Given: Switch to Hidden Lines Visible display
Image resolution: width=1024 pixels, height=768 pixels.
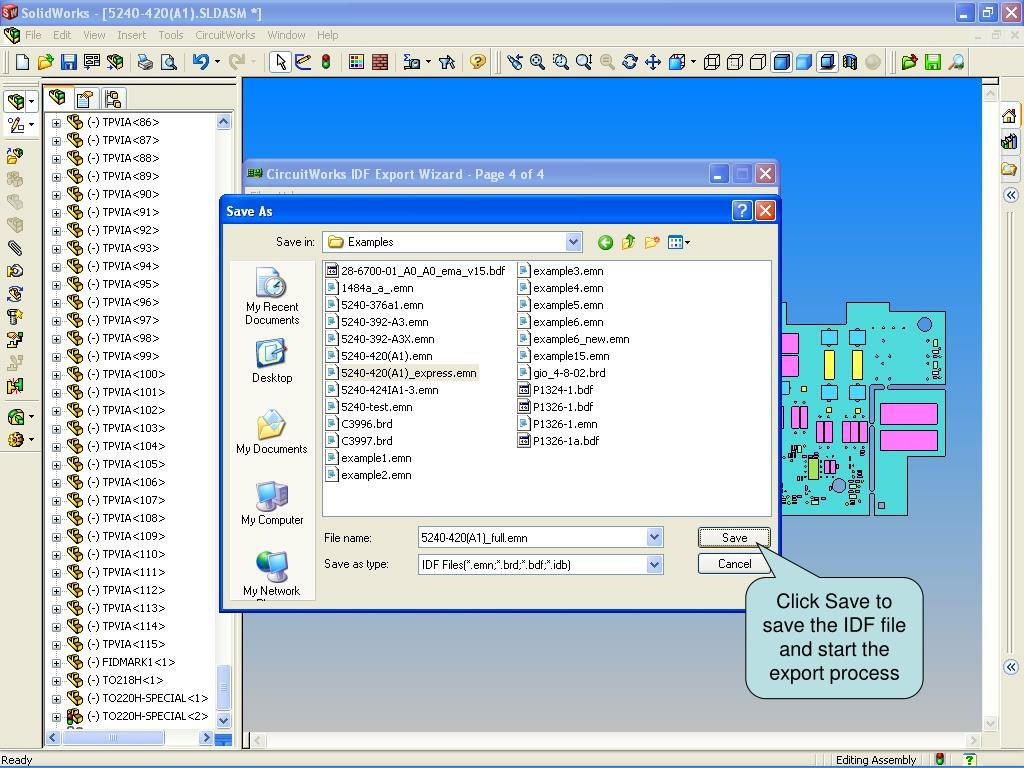Looking at the screenshot, I should click(x=735, y=62).
